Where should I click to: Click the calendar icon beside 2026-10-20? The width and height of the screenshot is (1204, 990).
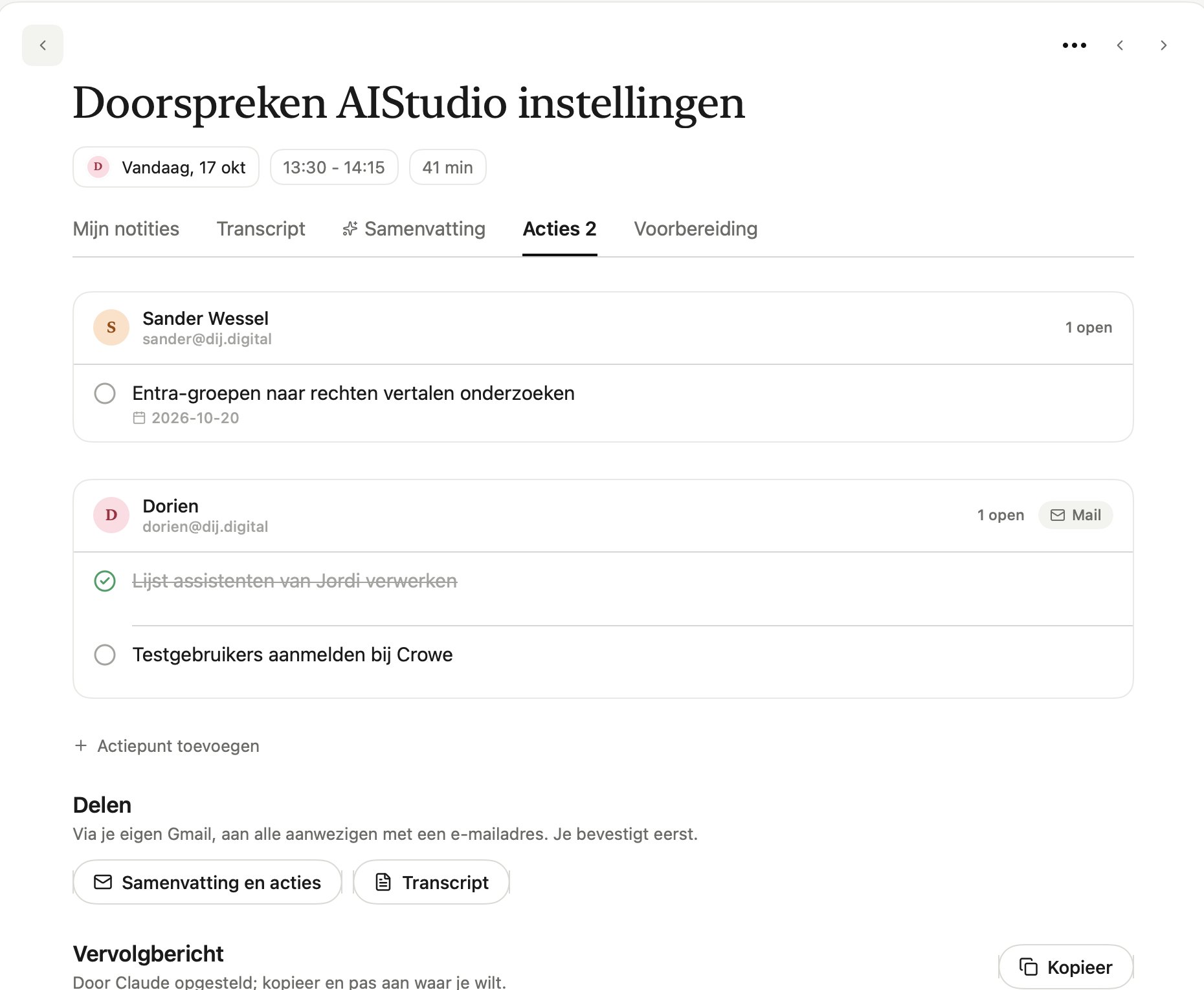point(139,418)
